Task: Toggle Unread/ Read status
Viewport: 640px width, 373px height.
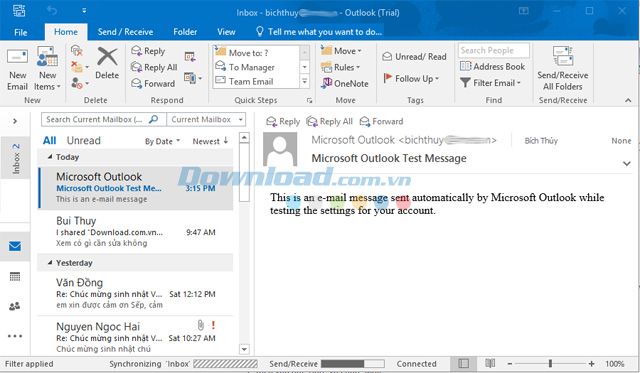Action: [x=414, y=57]
